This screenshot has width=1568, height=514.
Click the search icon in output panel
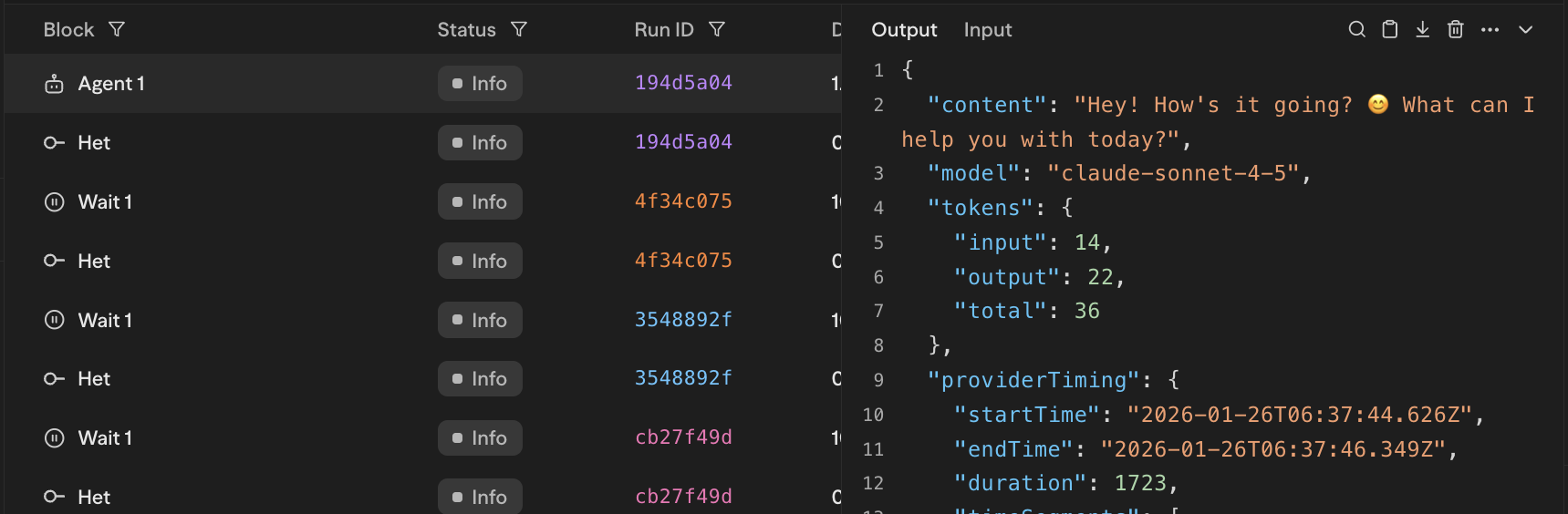pos(1356,29)
